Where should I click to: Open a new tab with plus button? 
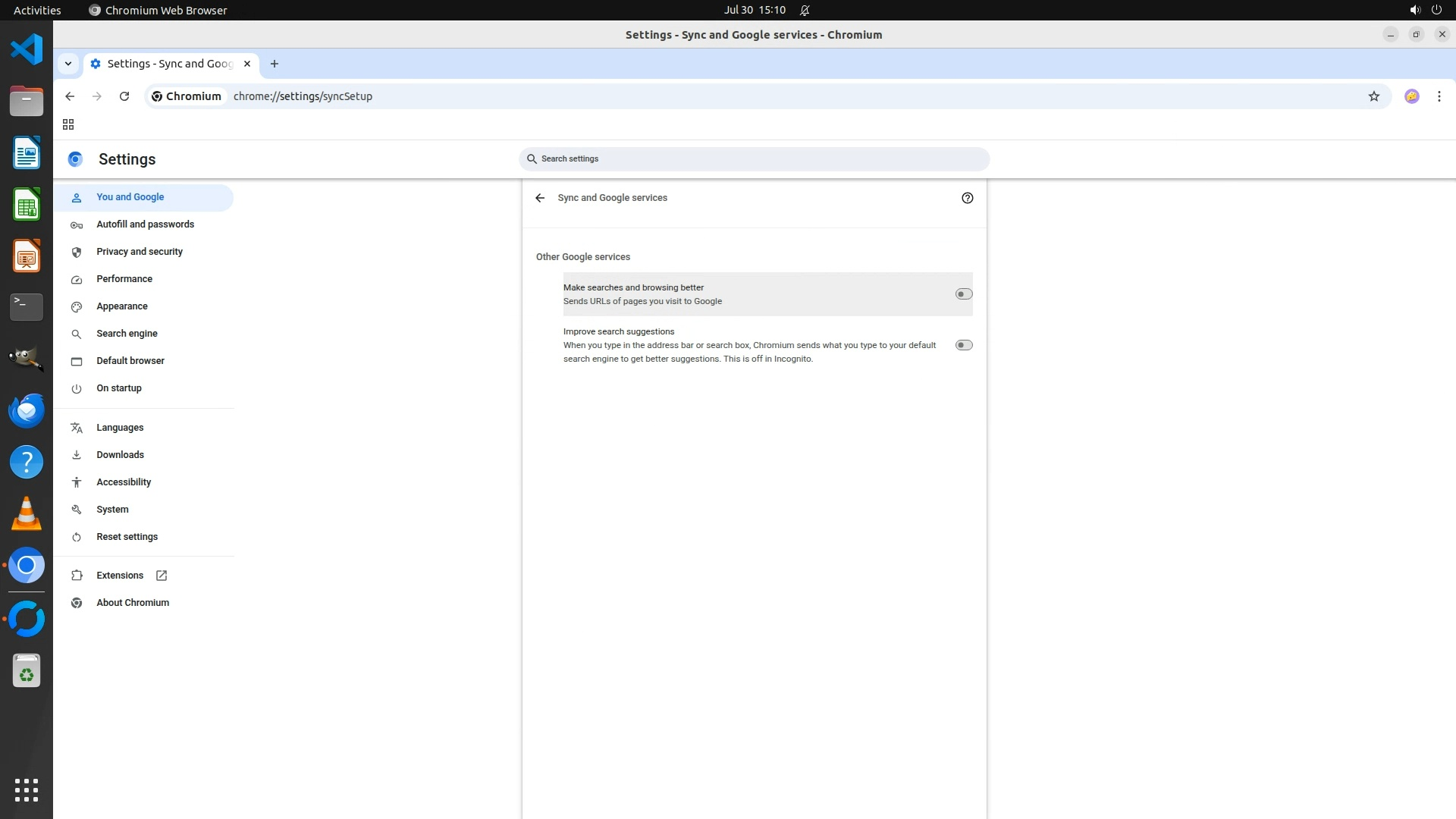tap(275, 64)
